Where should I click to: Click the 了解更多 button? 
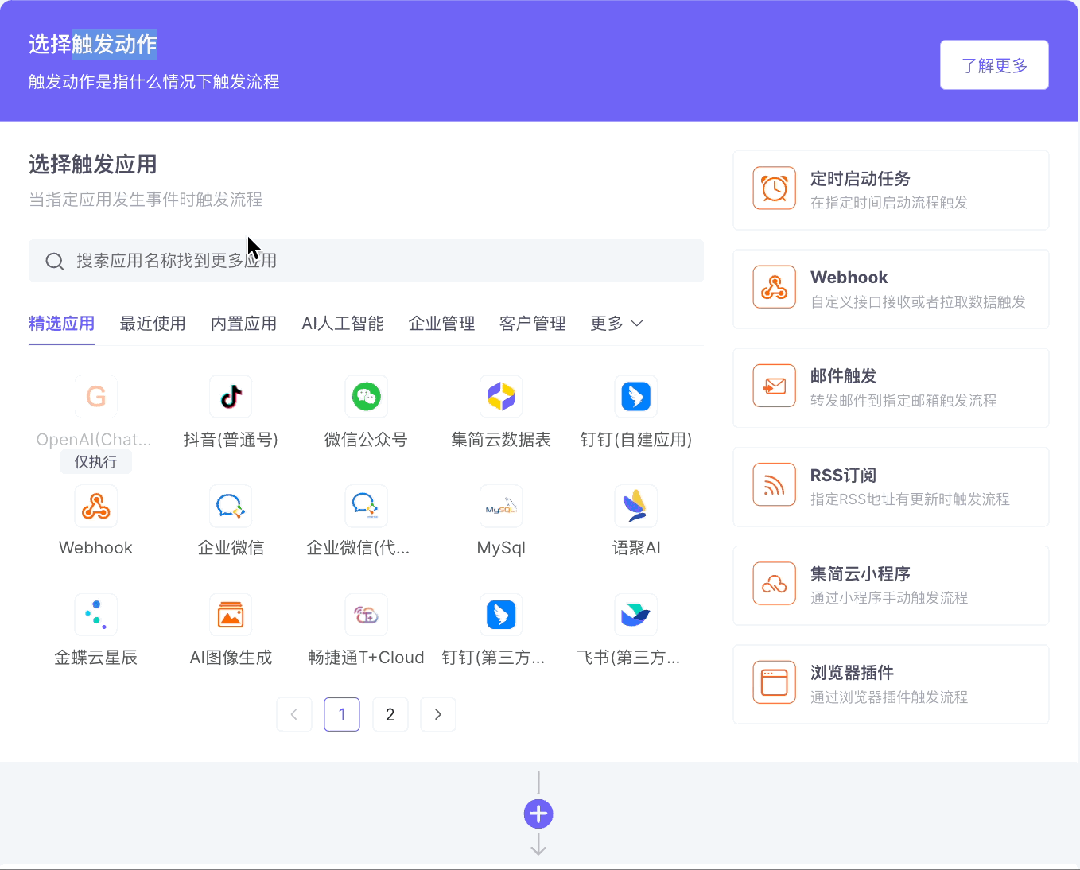(994, 65)
